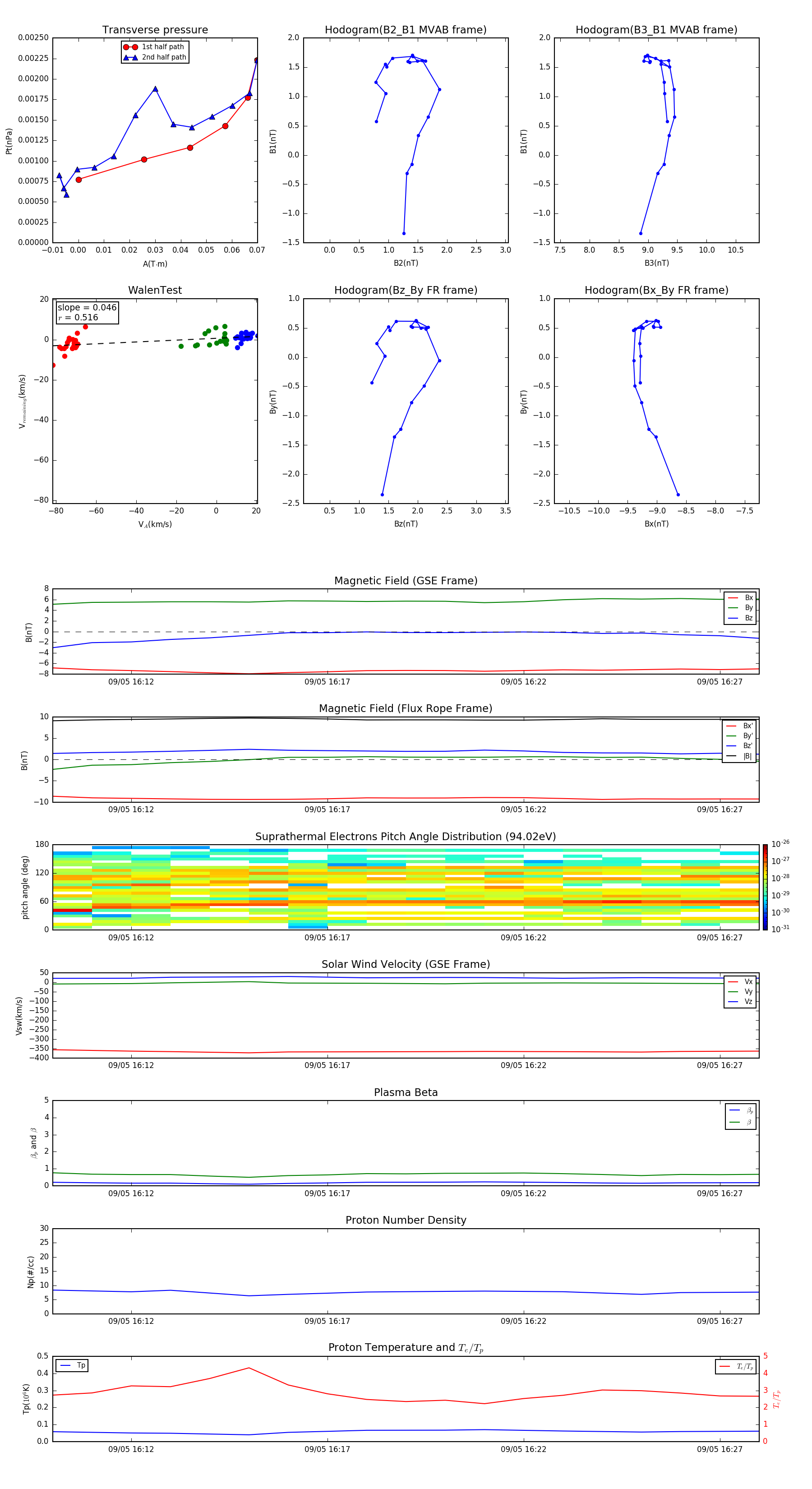Click '09/05 16:12' under the GSE magnetic field plot
Viewport: 812px width, 1489px height.
coord(131,682)
